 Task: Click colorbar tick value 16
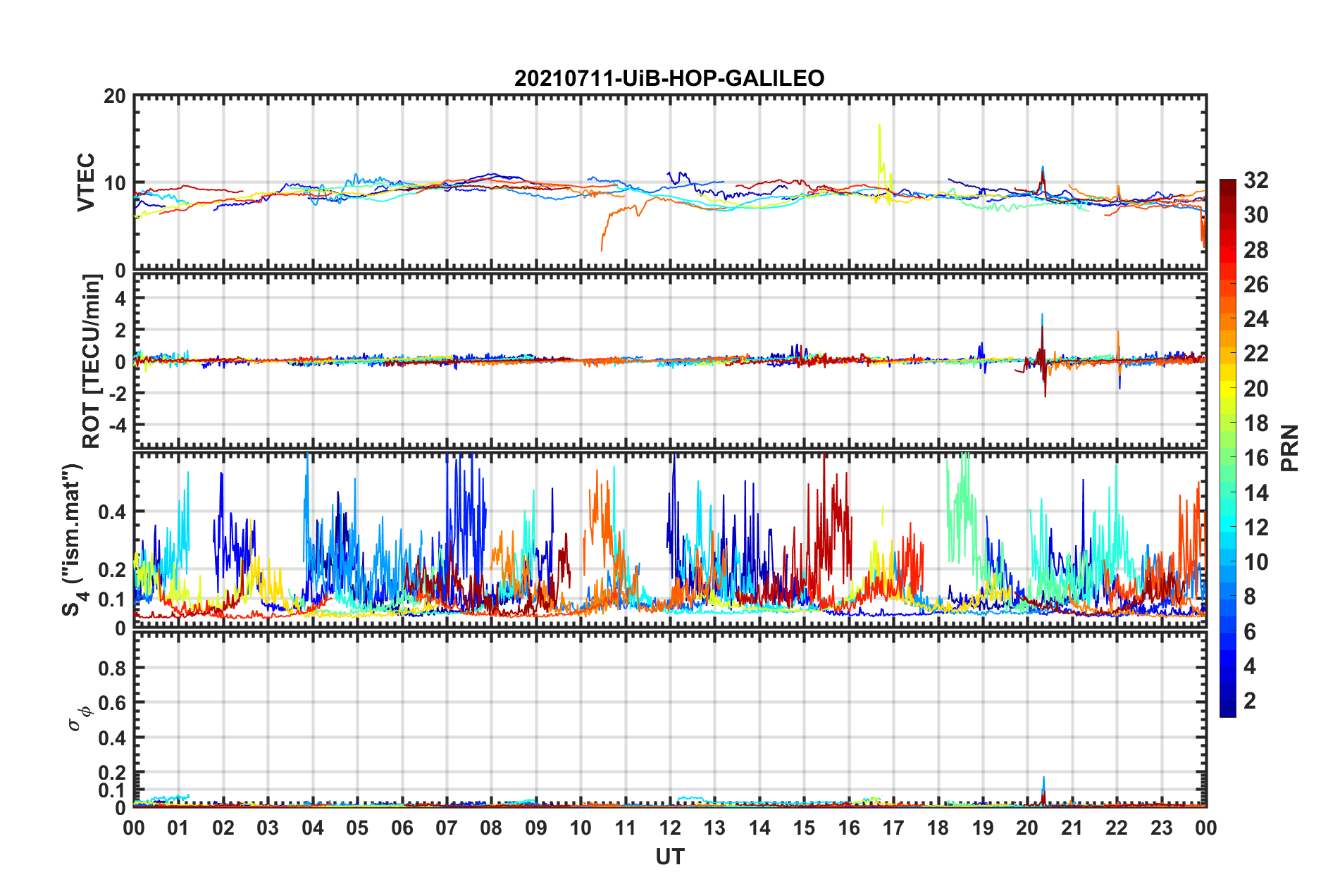click(x=1255, y=458)
